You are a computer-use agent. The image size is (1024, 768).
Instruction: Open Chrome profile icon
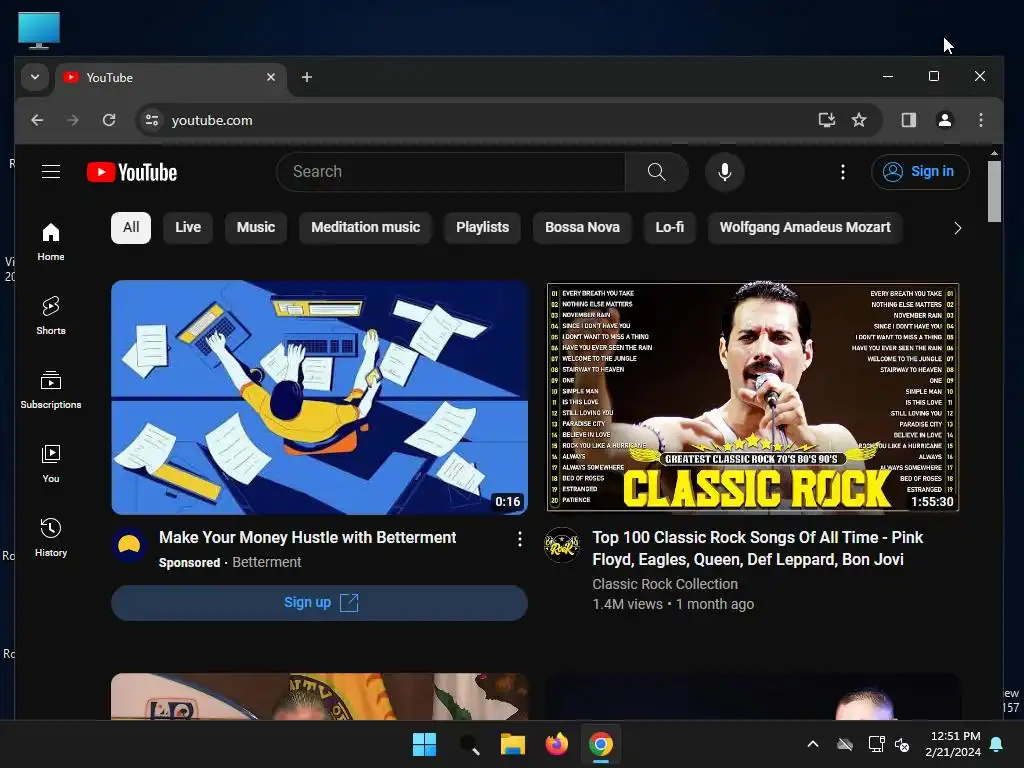[x=944, y=120]
